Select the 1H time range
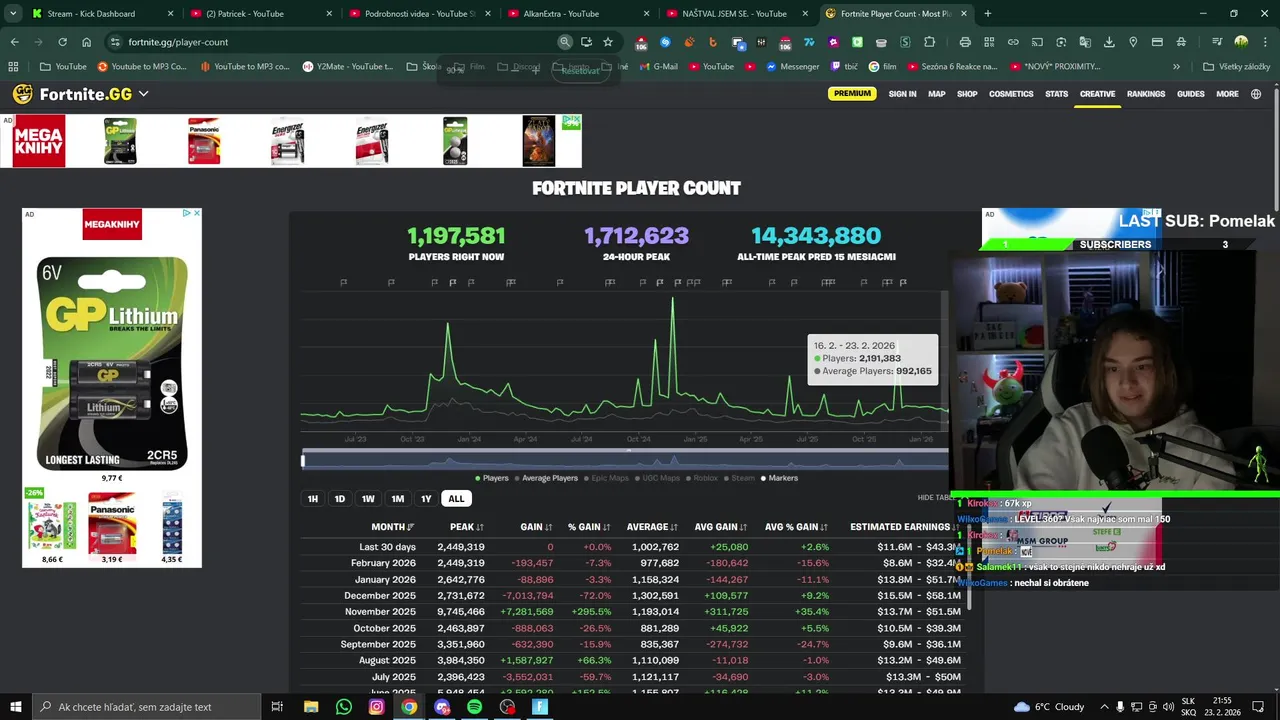 (312, 499)
